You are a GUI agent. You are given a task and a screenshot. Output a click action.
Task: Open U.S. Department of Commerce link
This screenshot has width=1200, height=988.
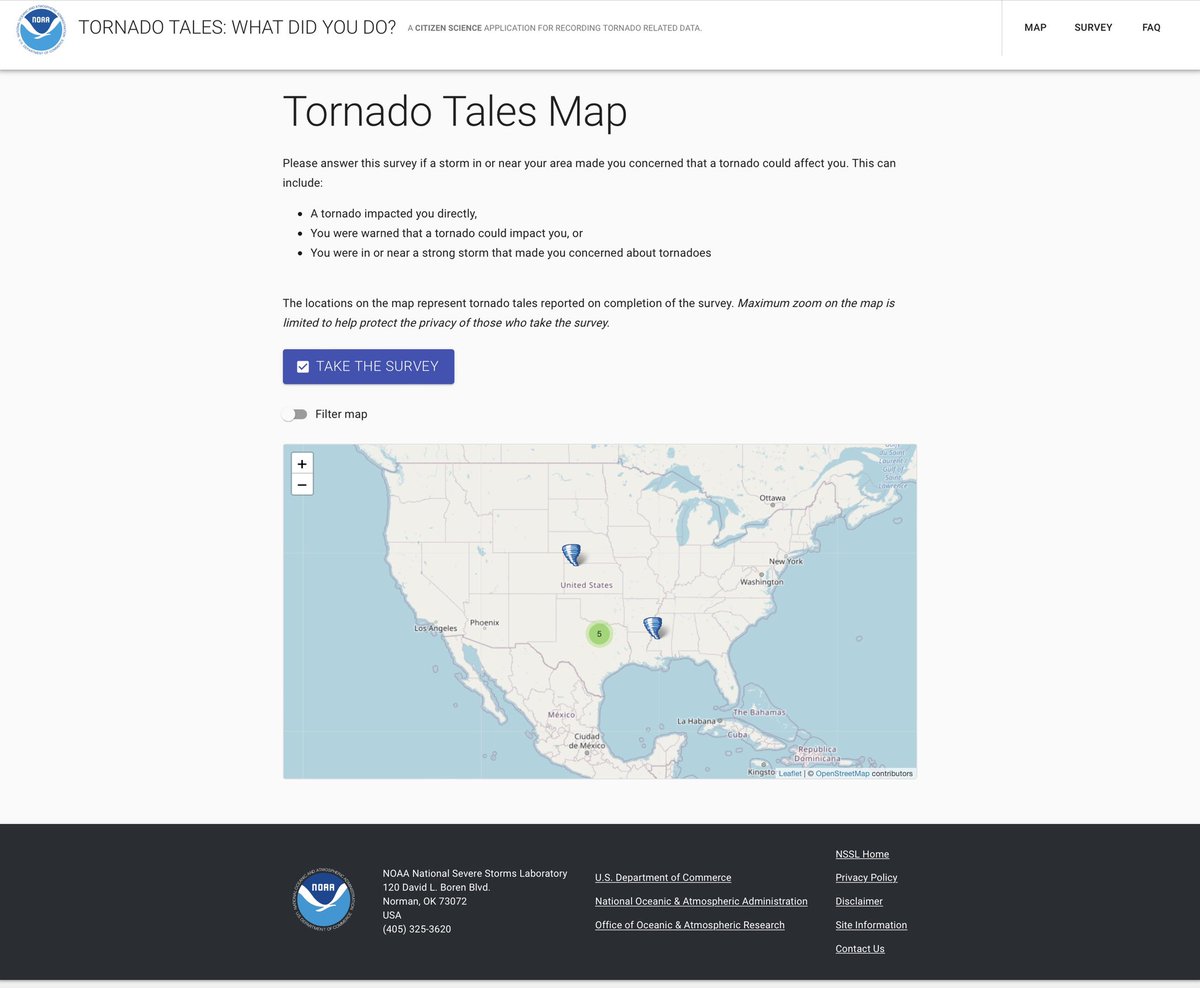[663, 878]
